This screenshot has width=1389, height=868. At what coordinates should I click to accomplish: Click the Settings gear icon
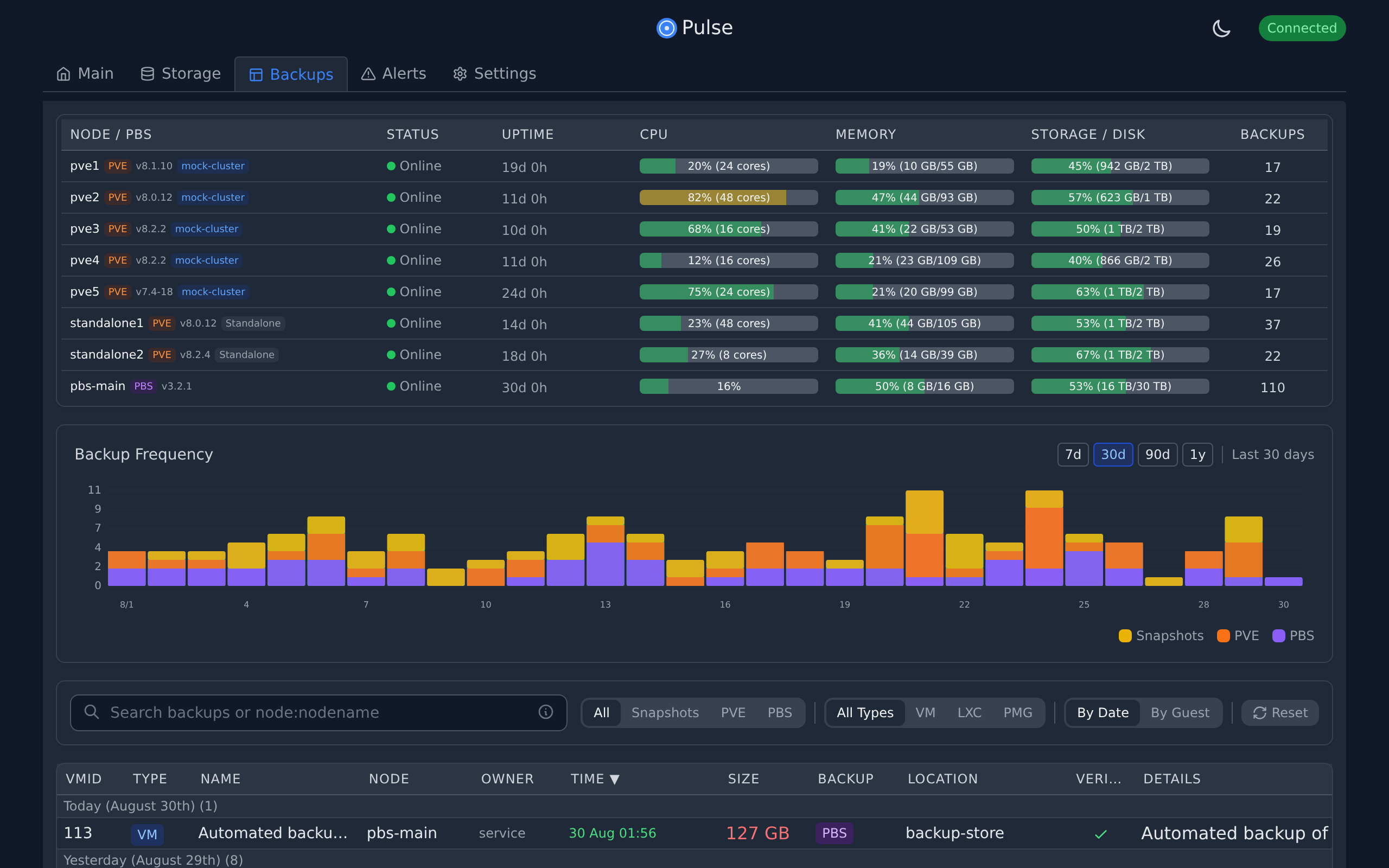pos(460,74)
